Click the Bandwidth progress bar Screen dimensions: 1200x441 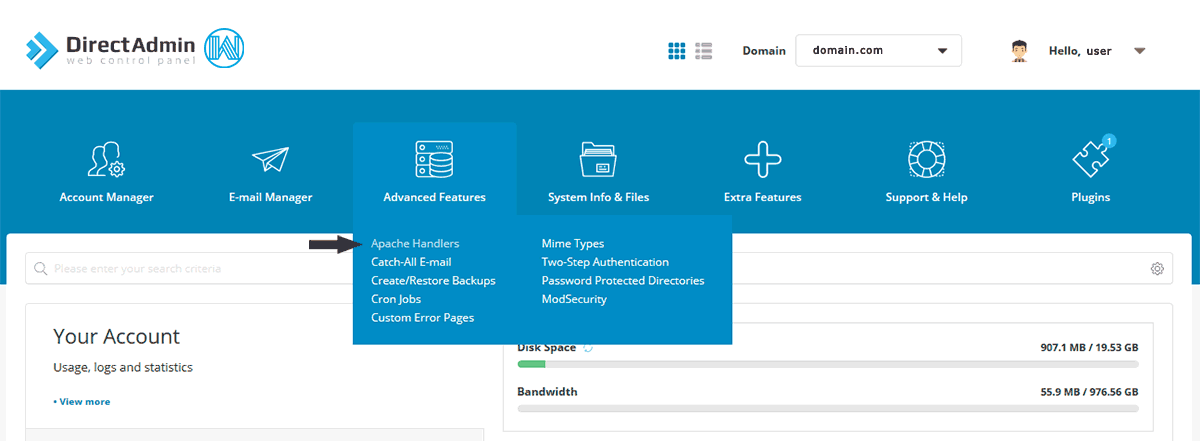827,409
